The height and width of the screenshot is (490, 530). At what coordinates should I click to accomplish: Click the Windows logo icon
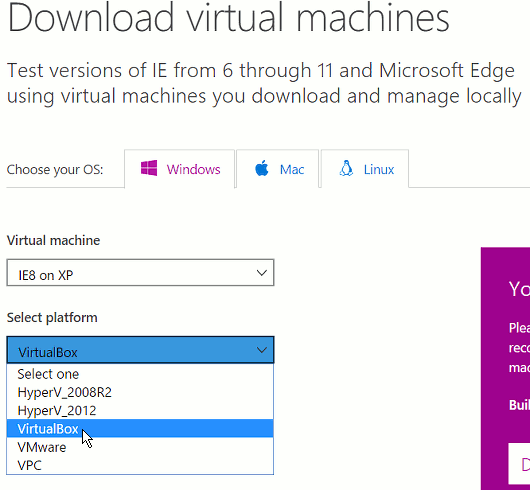149,168
